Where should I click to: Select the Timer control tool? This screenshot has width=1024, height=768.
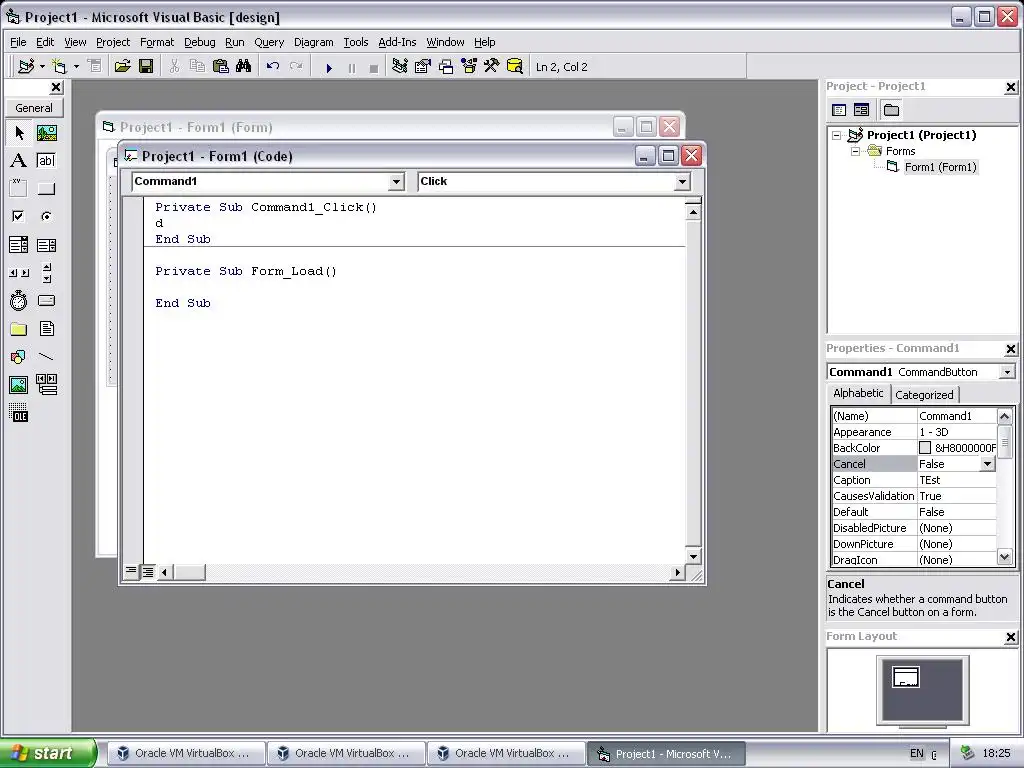(x=19, y=300)
